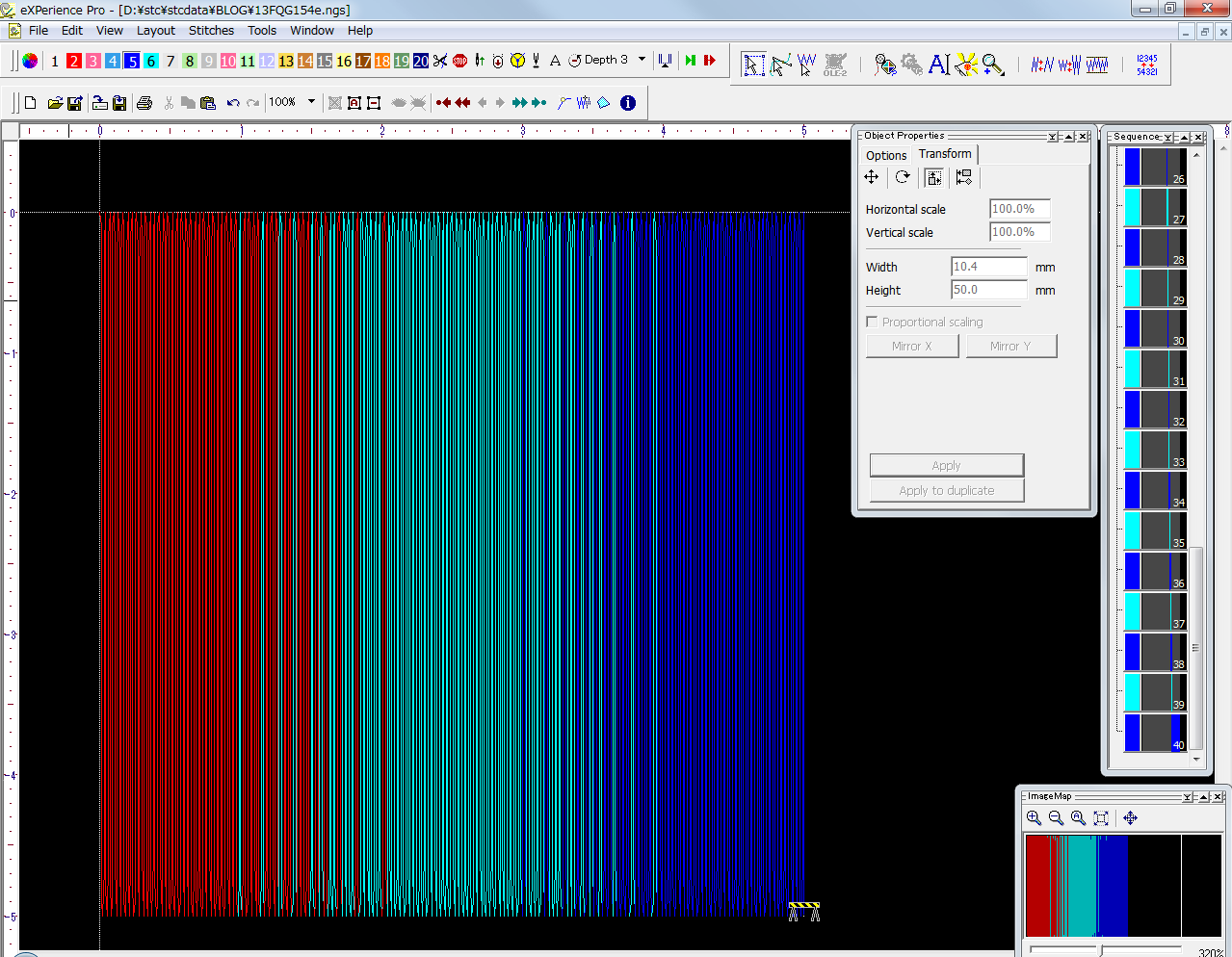
Task: Click the teal double-right stitch navigation arrows
Action: click(520, 103)
